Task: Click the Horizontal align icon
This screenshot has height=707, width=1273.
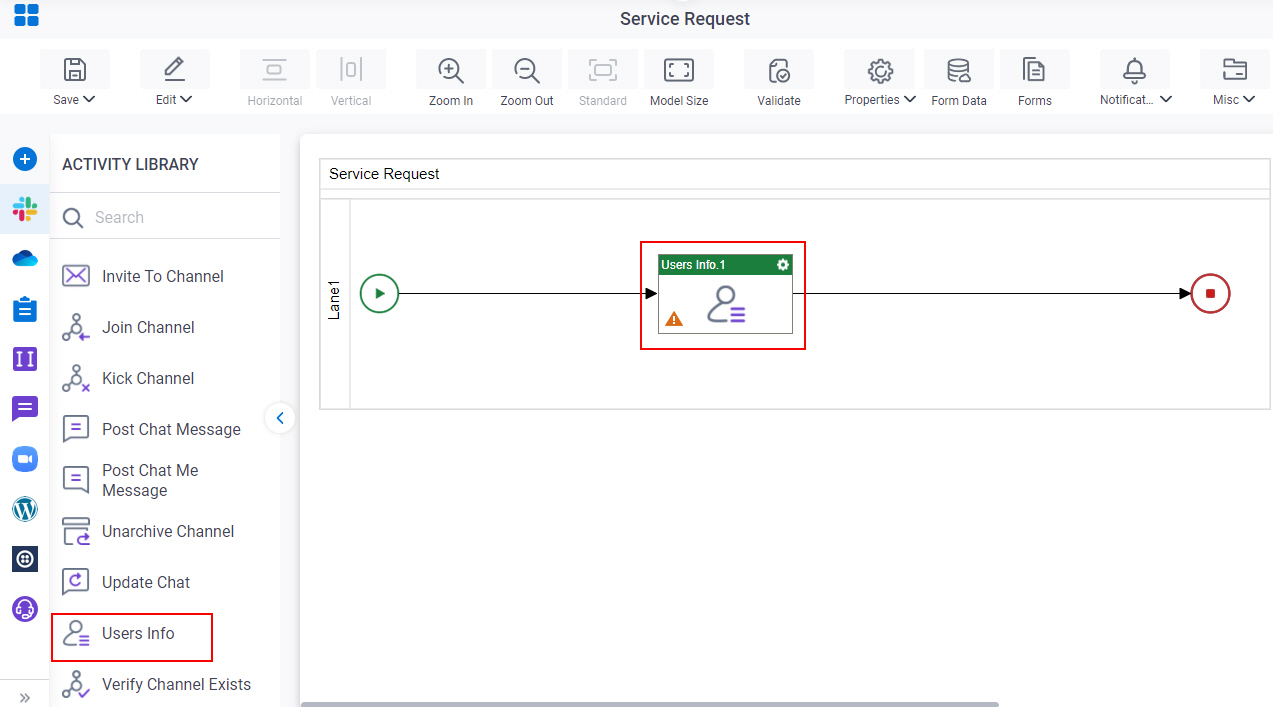Action: pyautogui.click(x=274, y=69)
